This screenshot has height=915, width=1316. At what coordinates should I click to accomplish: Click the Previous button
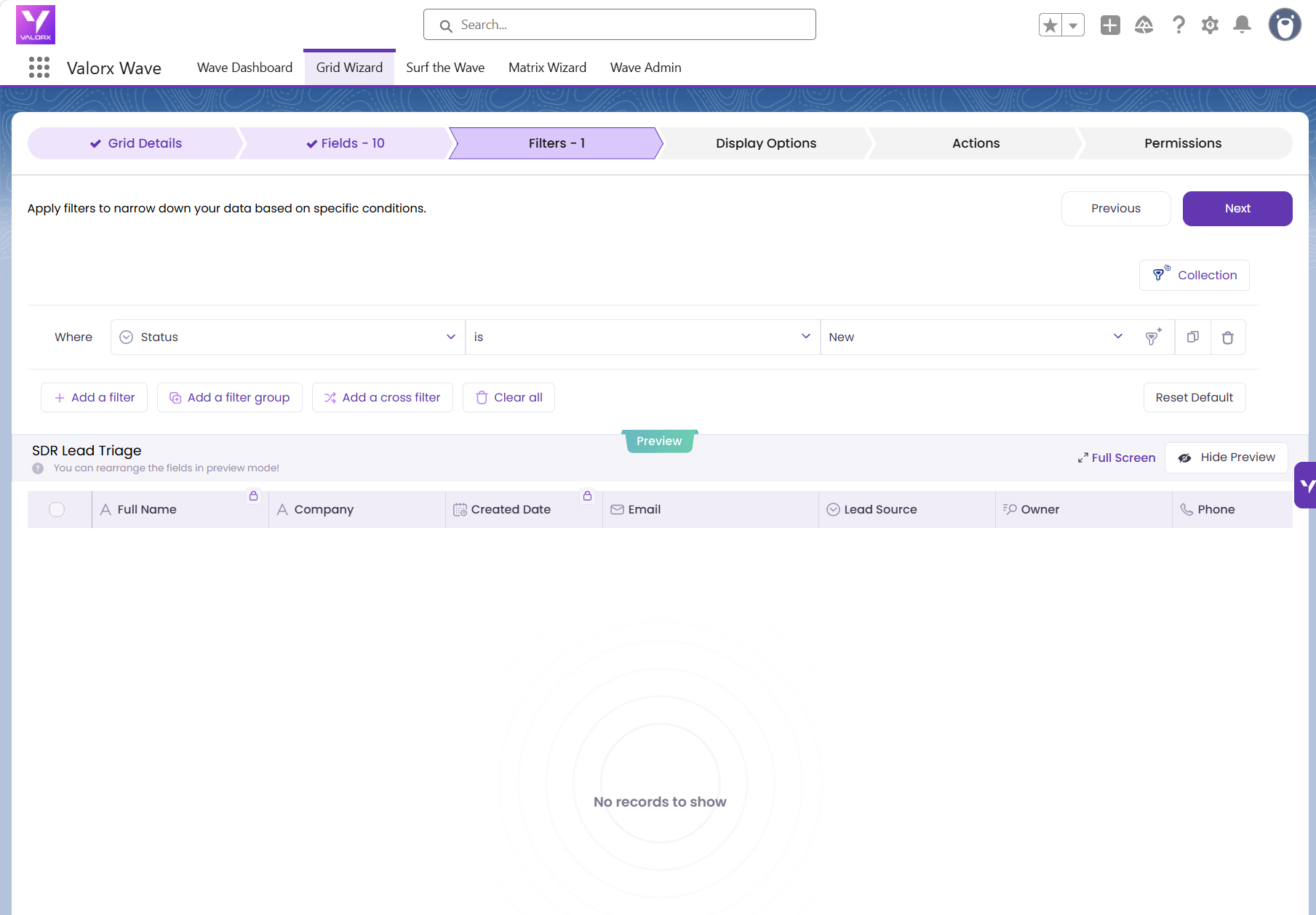click(x=1116, y=209)
